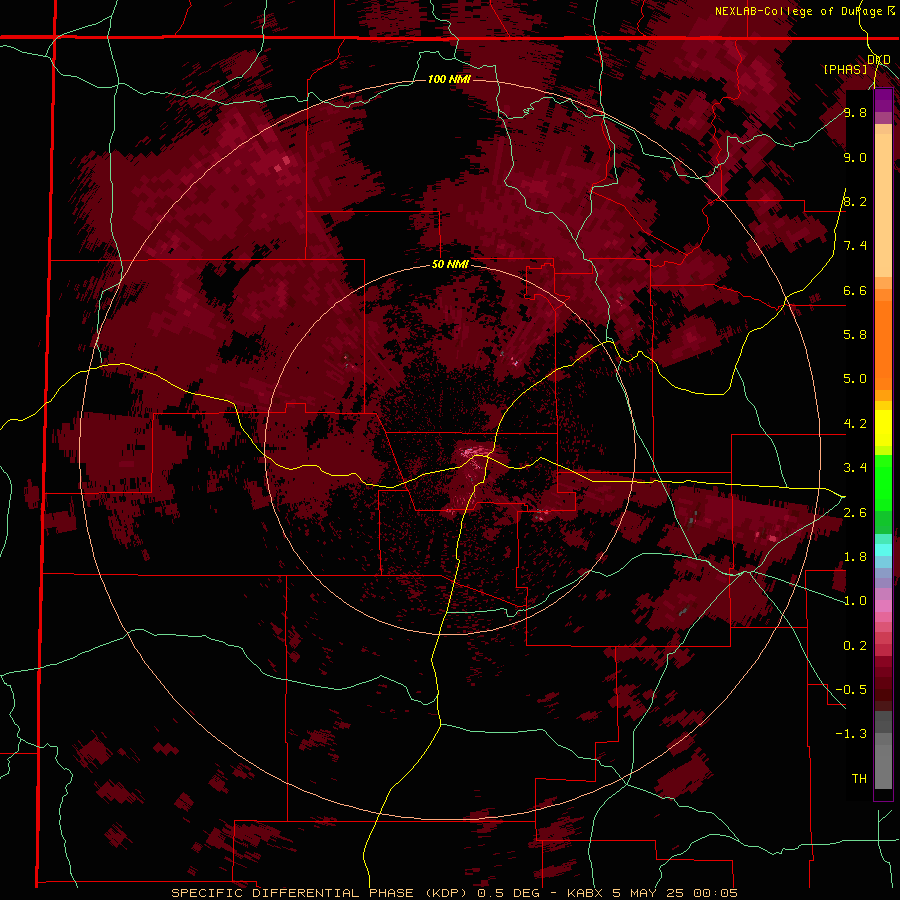The image size is (900, 900).
Task: Pick the cyan band of the color bar
Action: click(883, 550)
